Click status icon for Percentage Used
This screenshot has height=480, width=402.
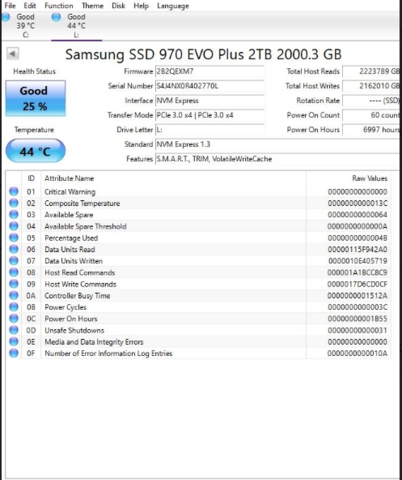(x=14, y=238)
